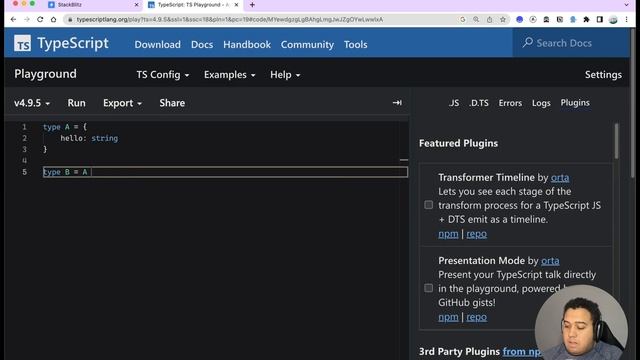Click the 'Featured Plugins' heading

tap(458, 143)
